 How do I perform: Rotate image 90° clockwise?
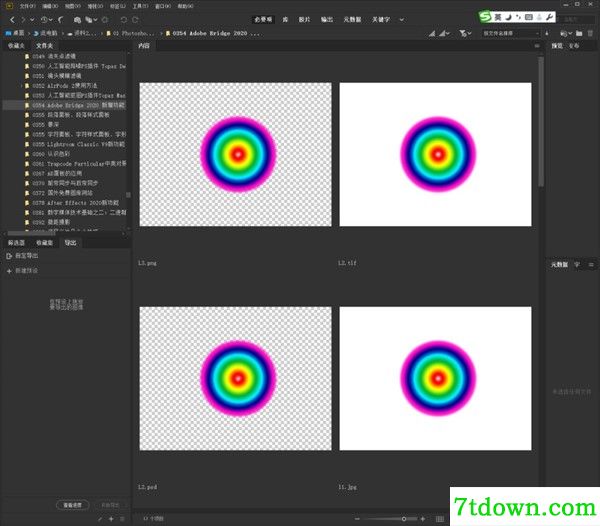click(x=135, y=20)
